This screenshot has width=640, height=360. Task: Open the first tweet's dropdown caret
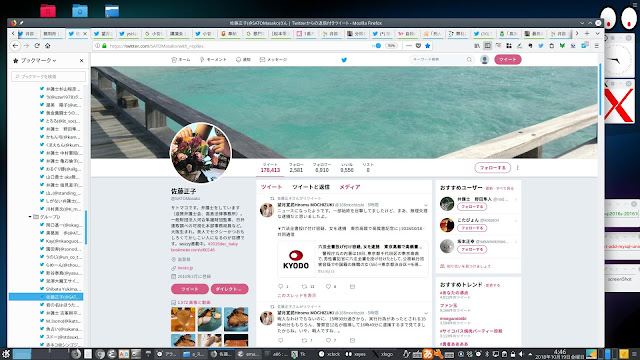pos(426,205)
